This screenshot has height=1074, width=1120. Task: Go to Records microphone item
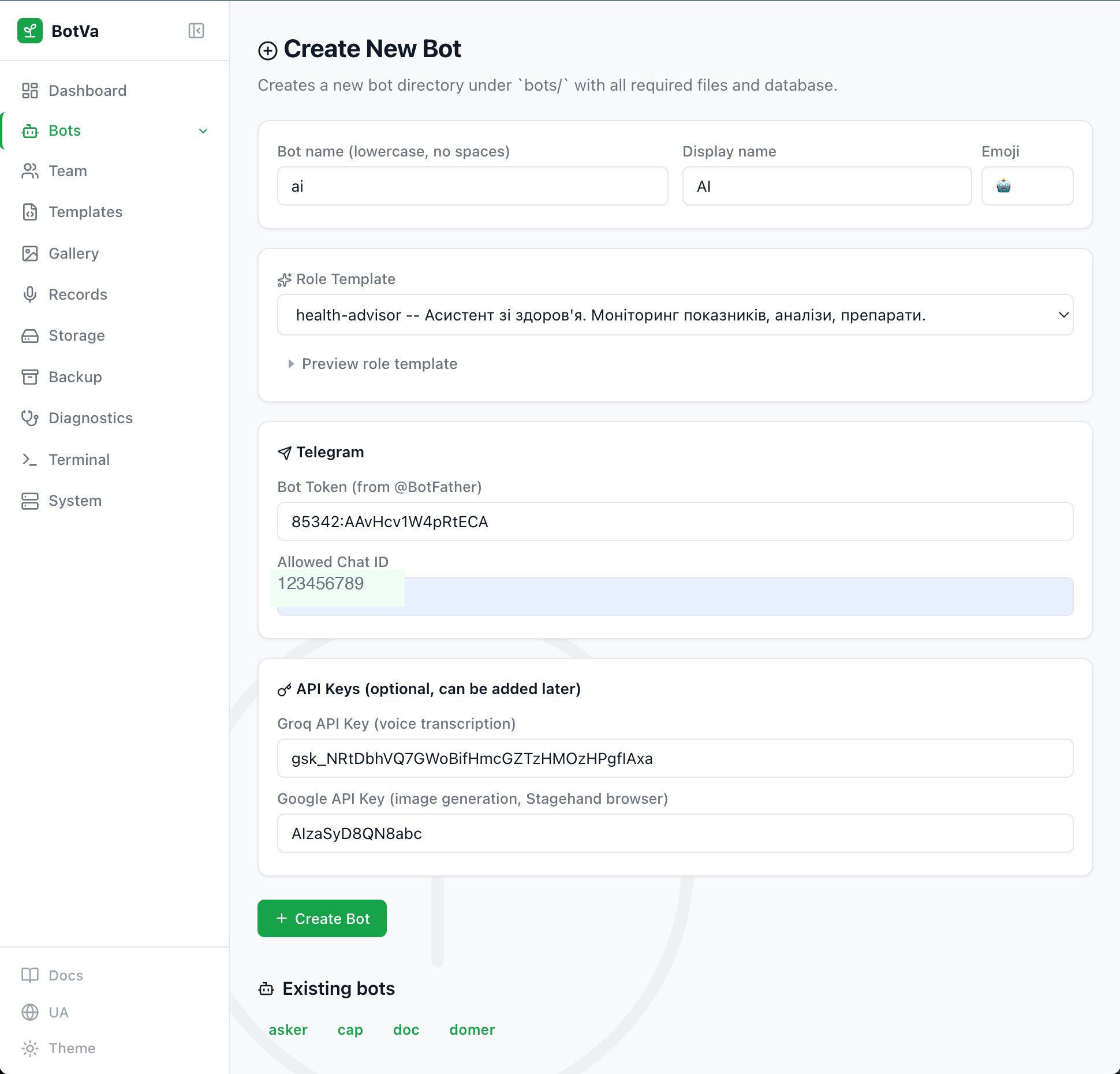77,294
